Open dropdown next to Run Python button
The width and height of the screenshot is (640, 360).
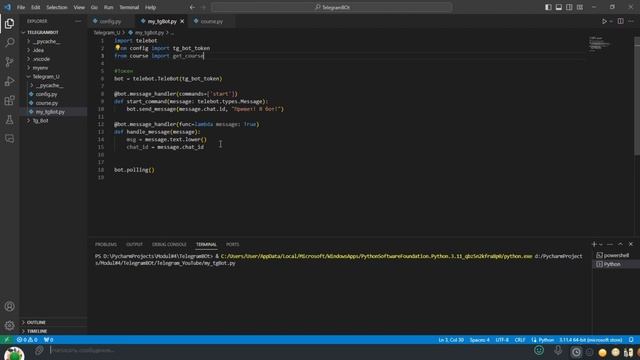tap(611, 21)
